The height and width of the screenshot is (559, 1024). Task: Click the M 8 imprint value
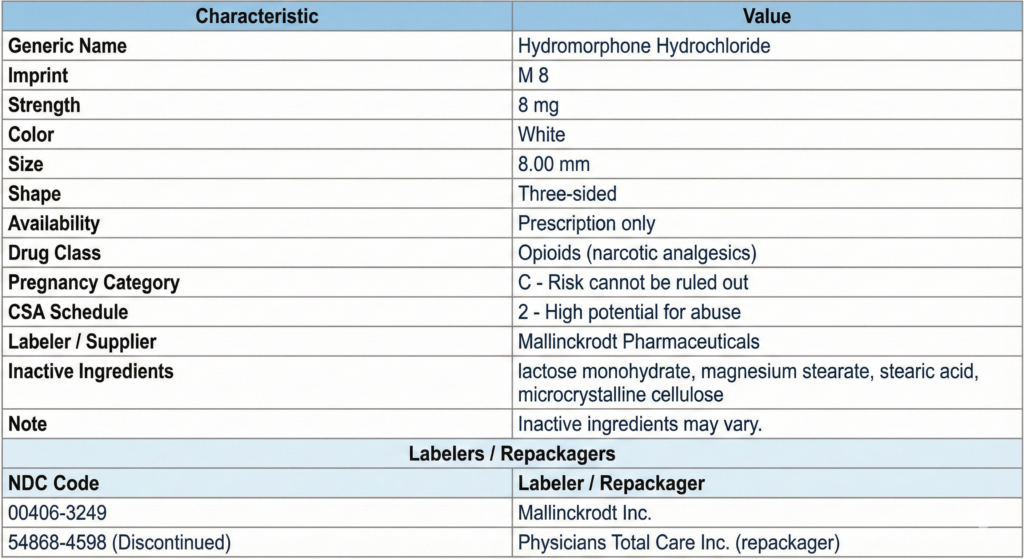(x=534, y=75)
